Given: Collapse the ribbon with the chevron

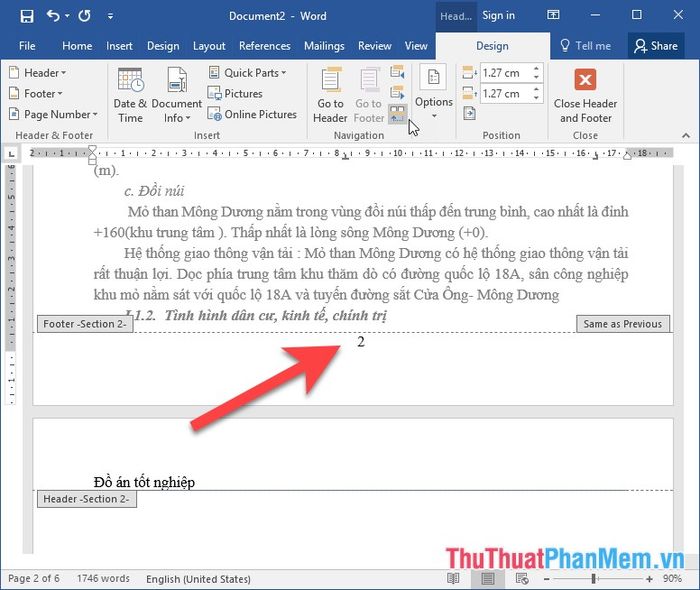Looking at the screenshot, I should coord(686,135).
